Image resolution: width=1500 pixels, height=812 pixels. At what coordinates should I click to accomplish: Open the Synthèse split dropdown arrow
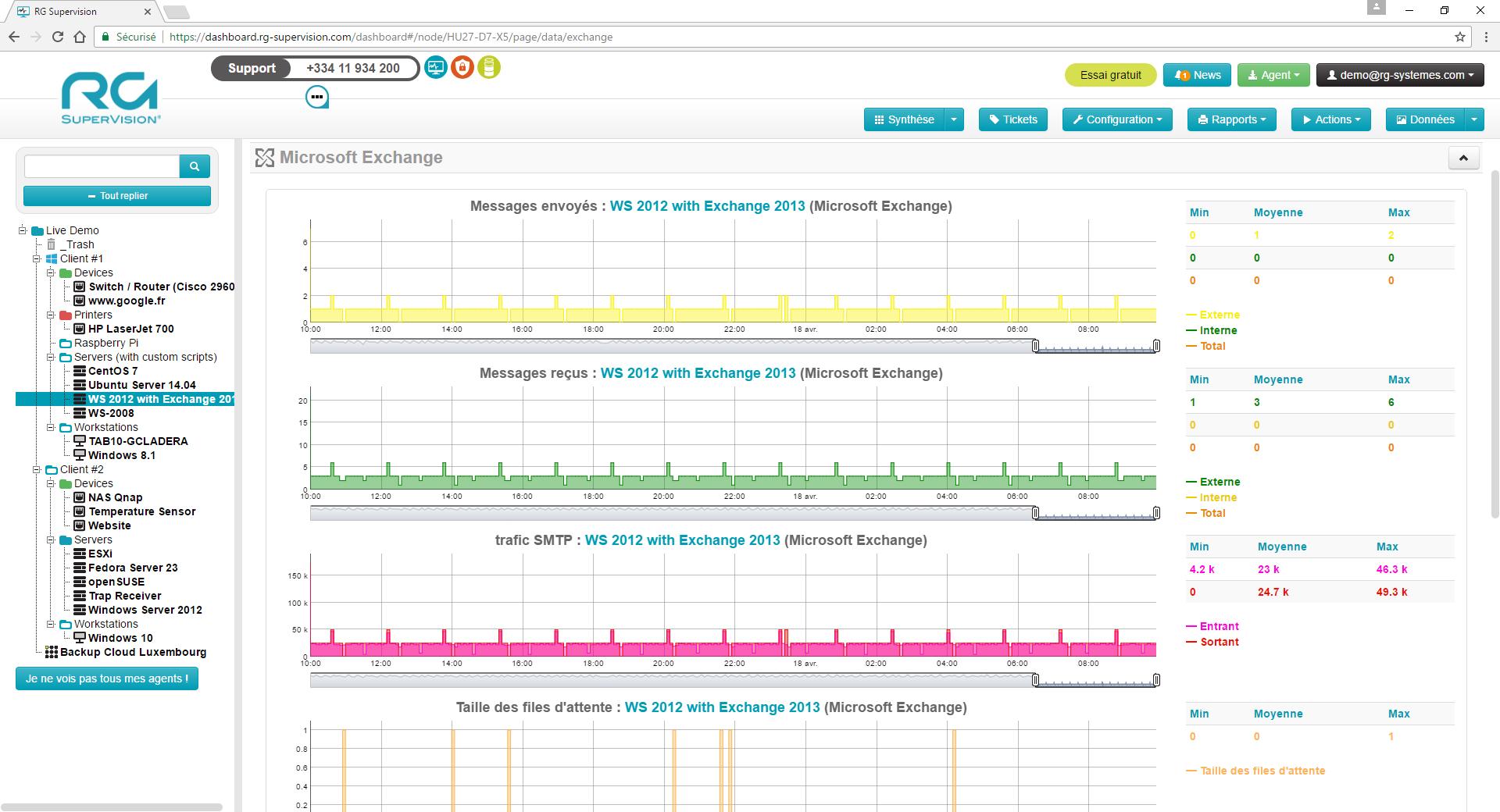tap(954, 119)
